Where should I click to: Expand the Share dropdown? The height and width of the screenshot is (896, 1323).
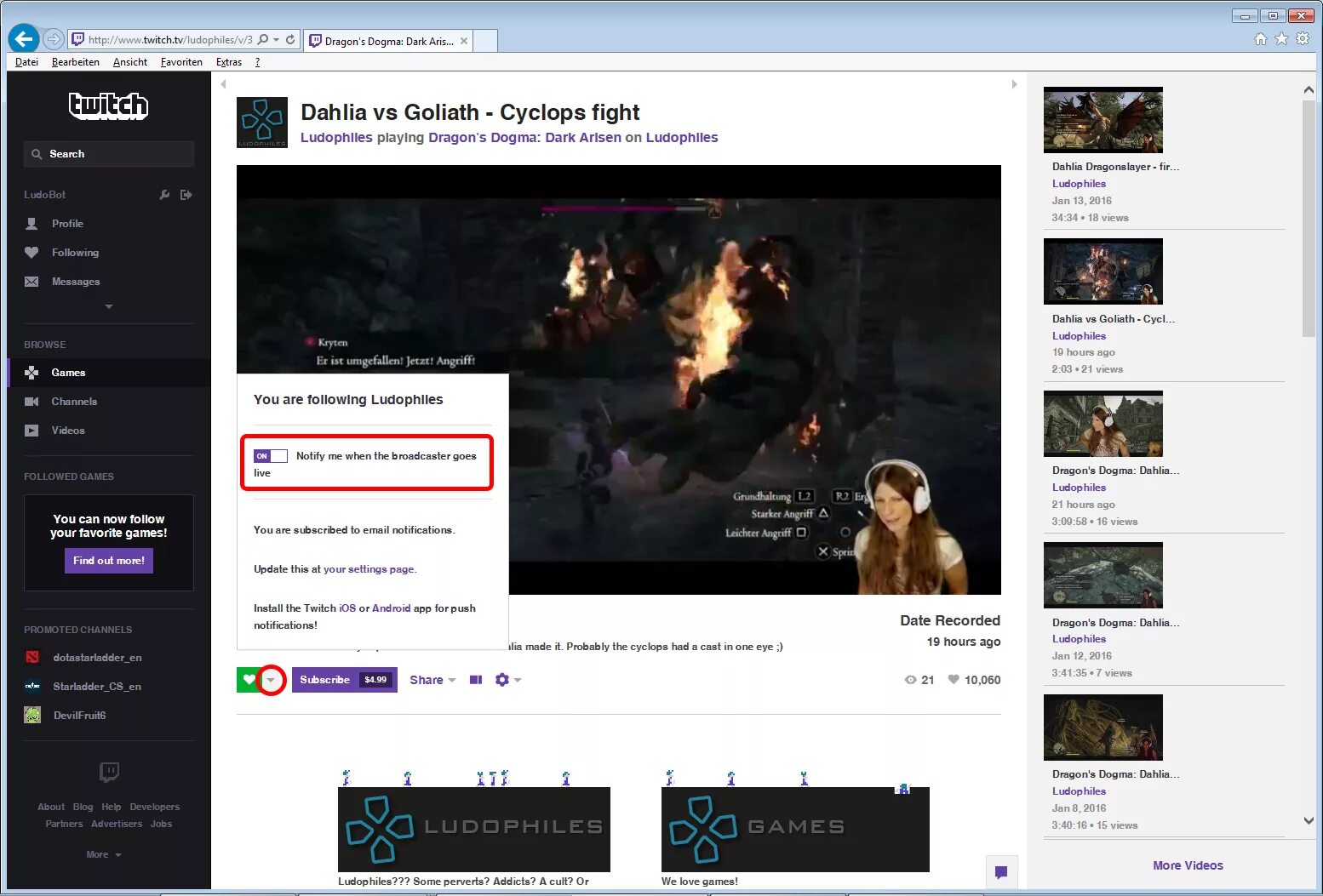click(x=432, y=680)
